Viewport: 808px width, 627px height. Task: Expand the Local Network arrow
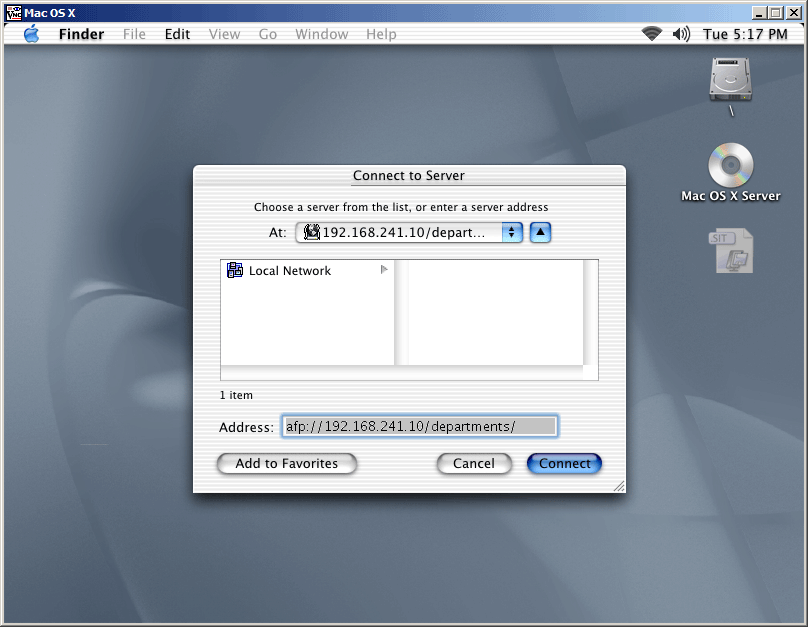(384, 270)
